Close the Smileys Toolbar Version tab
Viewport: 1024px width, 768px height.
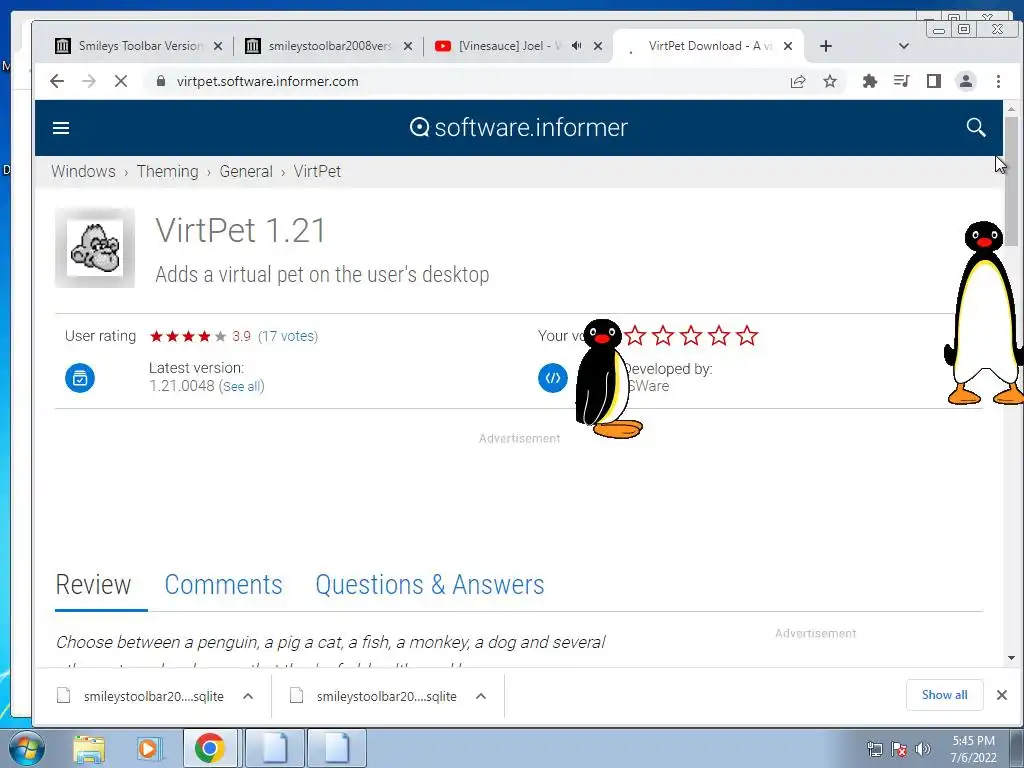click(x=218, y=46)
